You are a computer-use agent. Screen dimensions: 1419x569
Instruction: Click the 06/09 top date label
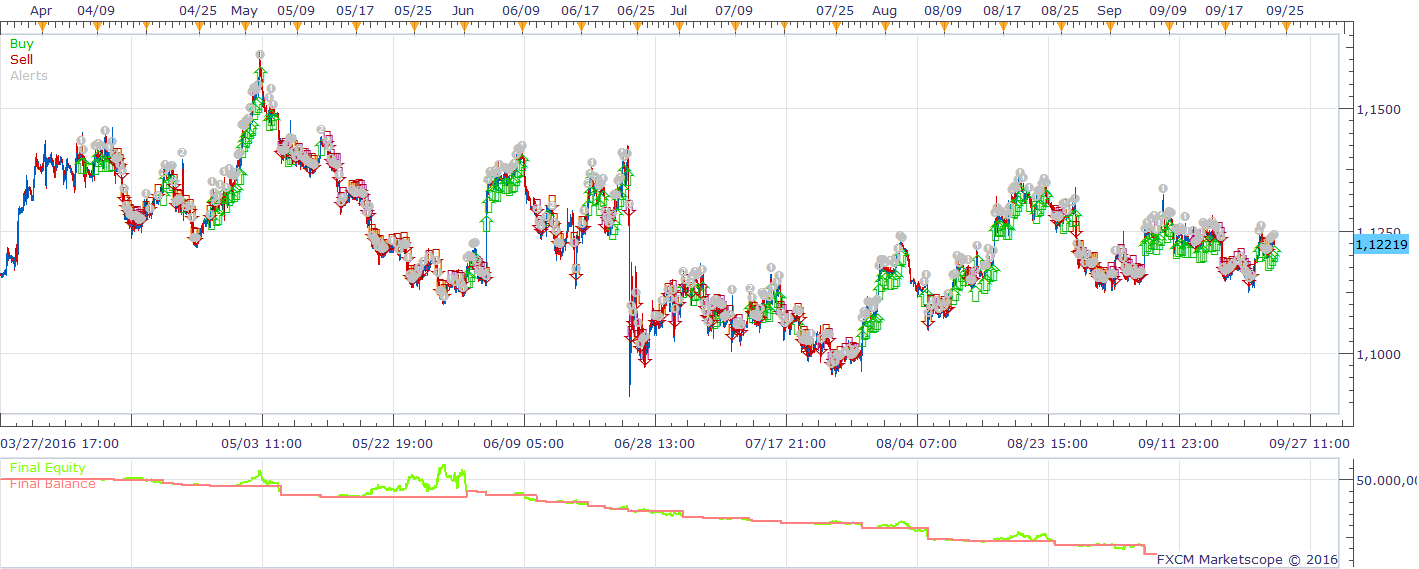click(521, 11)
